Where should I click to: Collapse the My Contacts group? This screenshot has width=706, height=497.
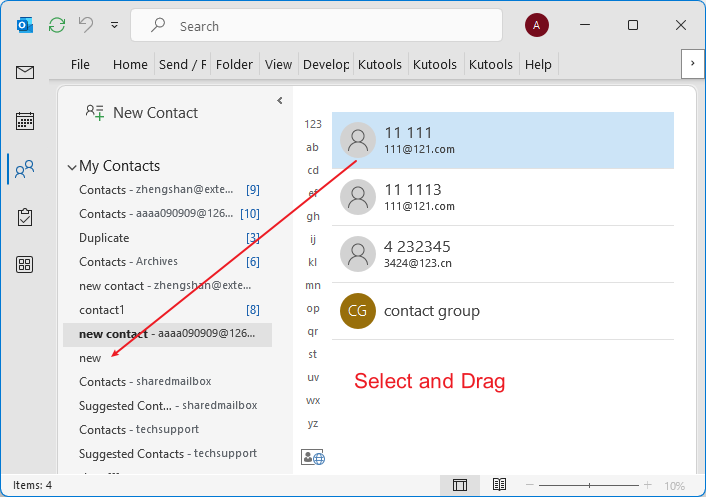(x=72, y=167)
